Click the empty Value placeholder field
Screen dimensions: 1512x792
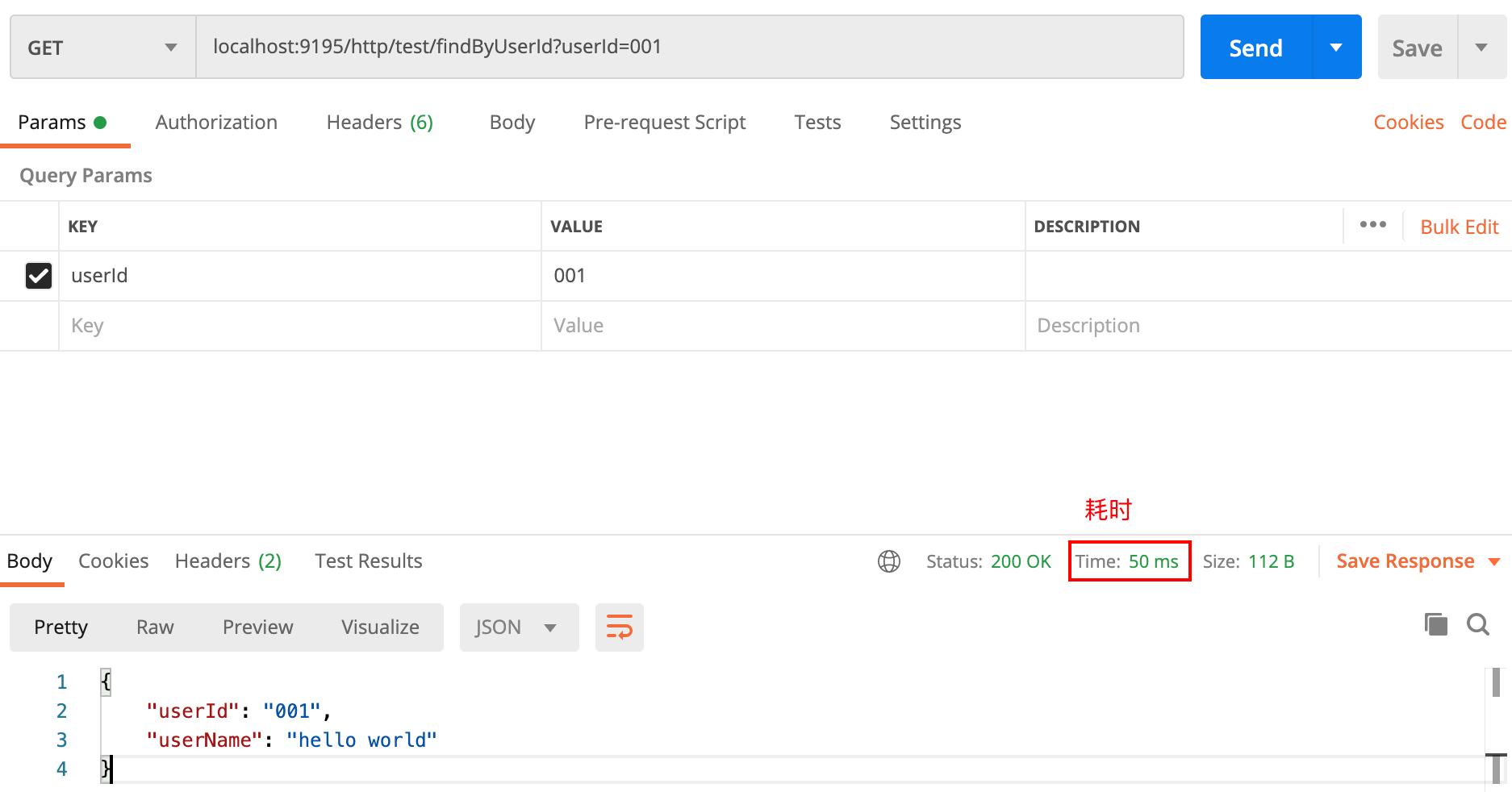(x=783, y=326)
